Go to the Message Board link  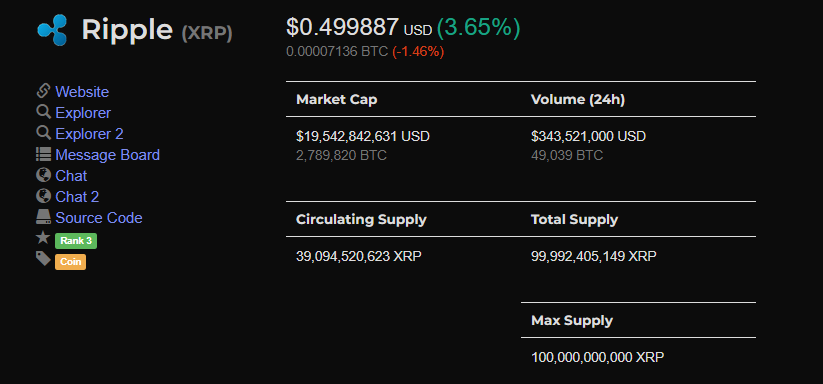[108, 155]
